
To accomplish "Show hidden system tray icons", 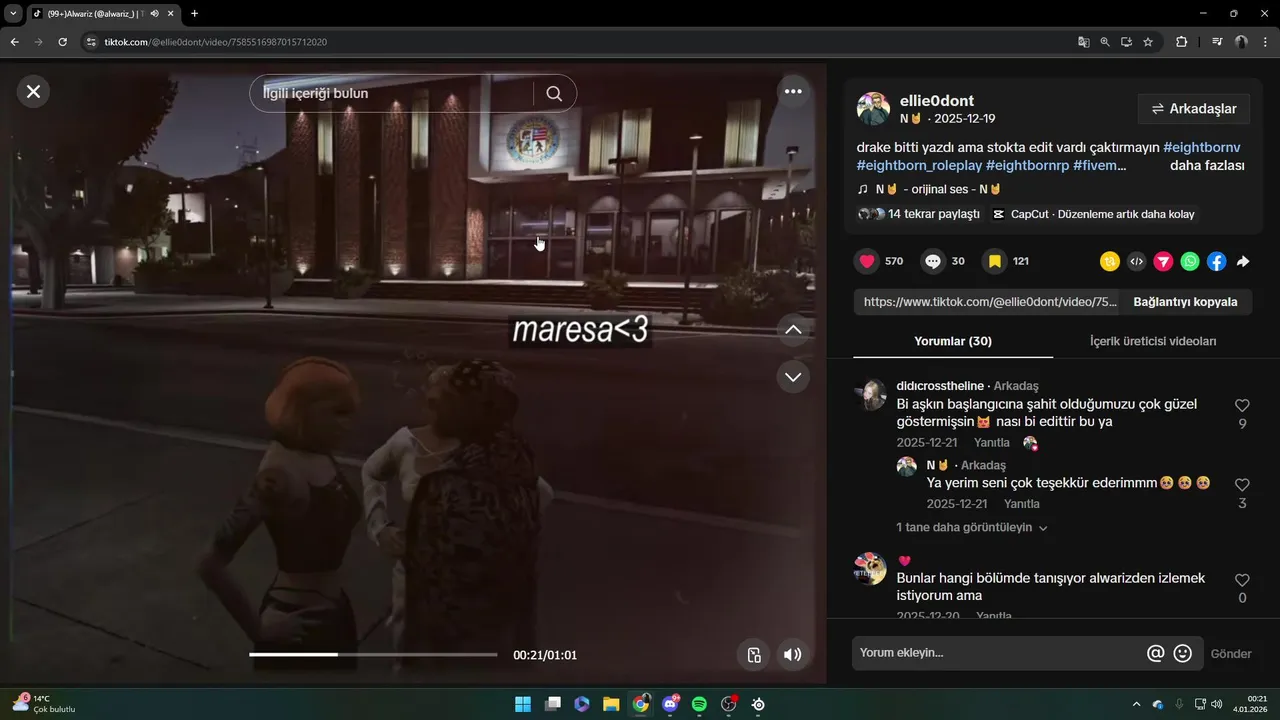I will point(1135,704).
